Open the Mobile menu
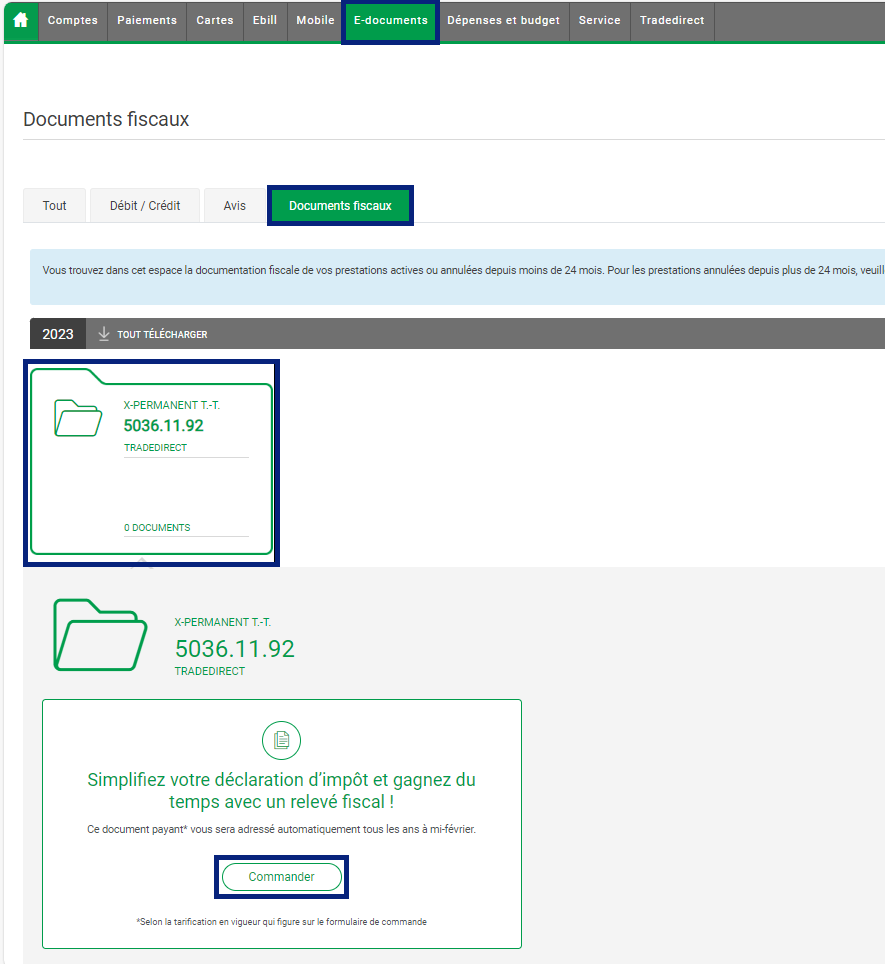This screenshot has width=885, height=964. tap(315, 20)
